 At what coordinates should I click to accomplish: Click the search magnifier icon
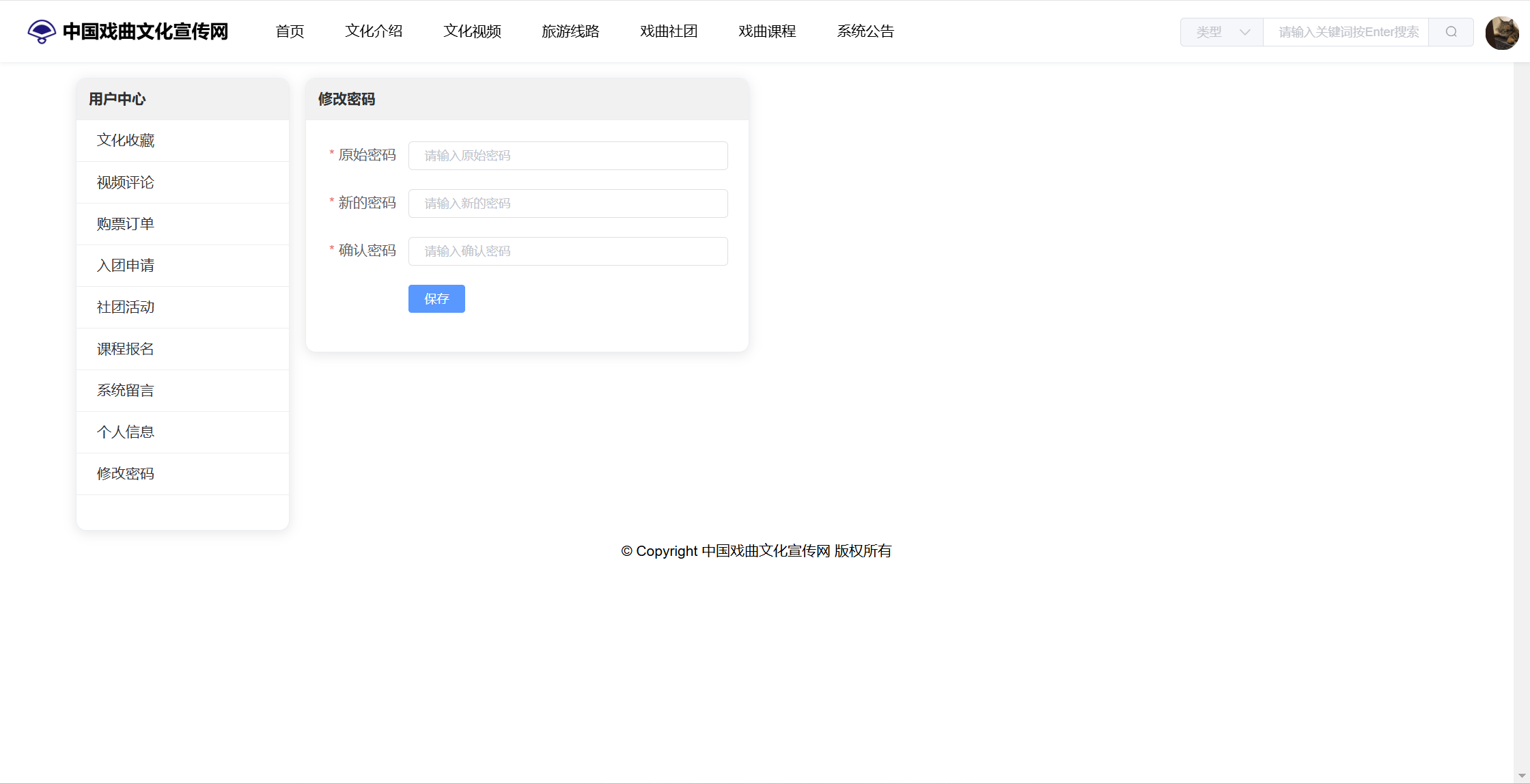[1451, 32]
